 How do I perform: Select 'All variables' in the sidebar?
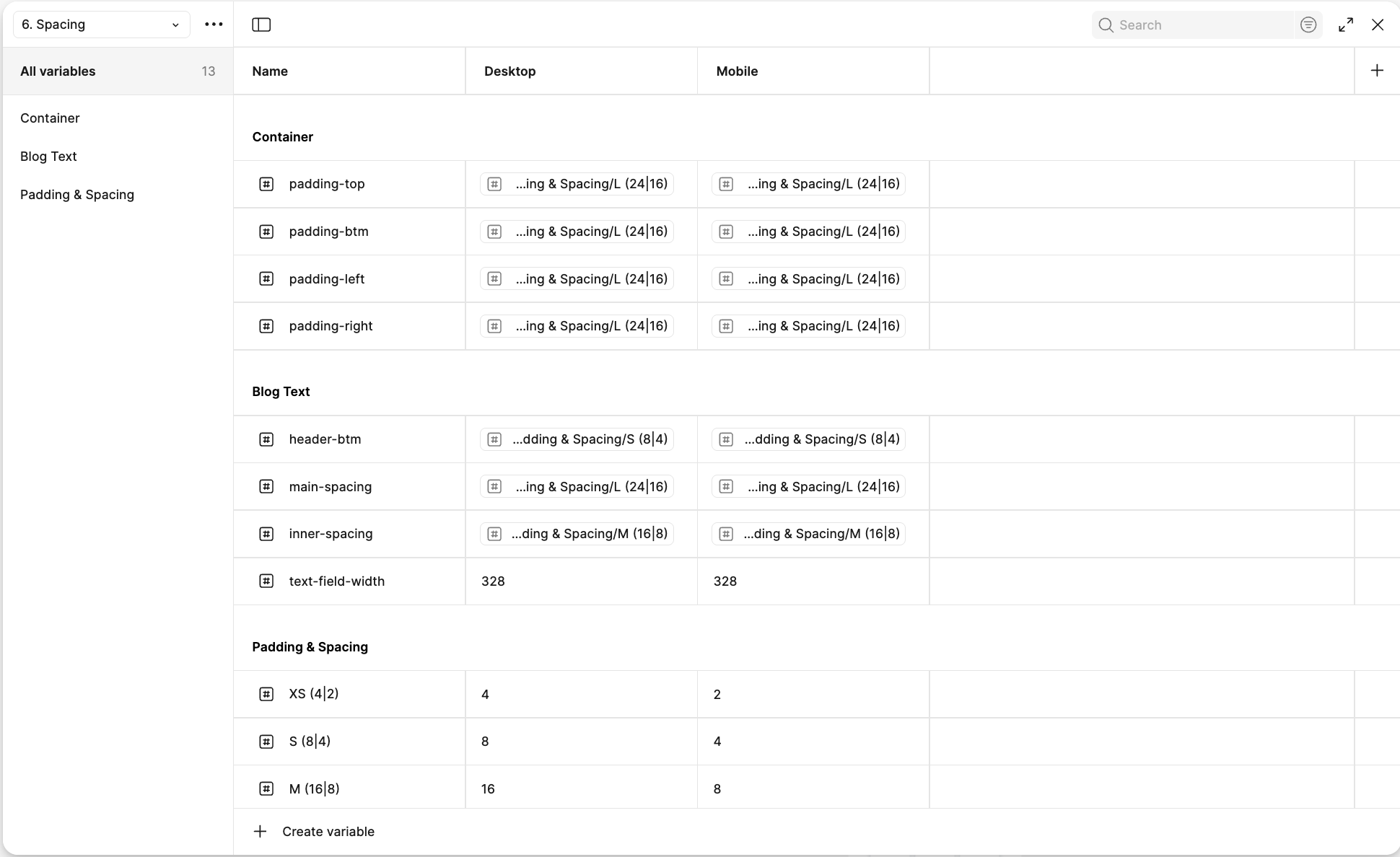(x=58, y=71)
